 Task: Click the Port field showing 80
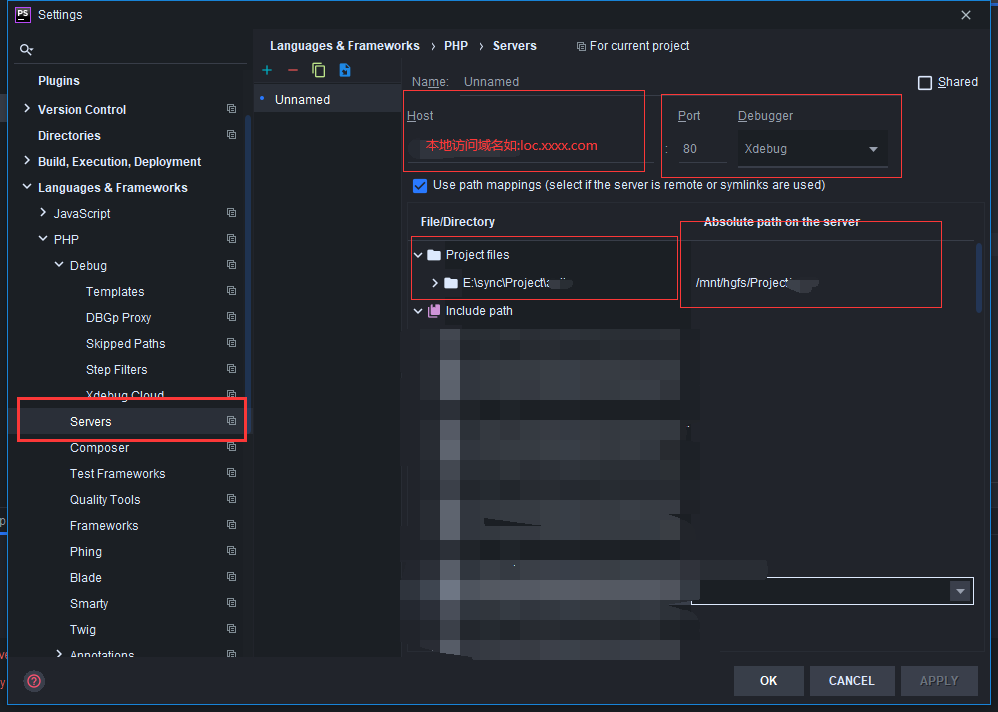pos(702,149)
